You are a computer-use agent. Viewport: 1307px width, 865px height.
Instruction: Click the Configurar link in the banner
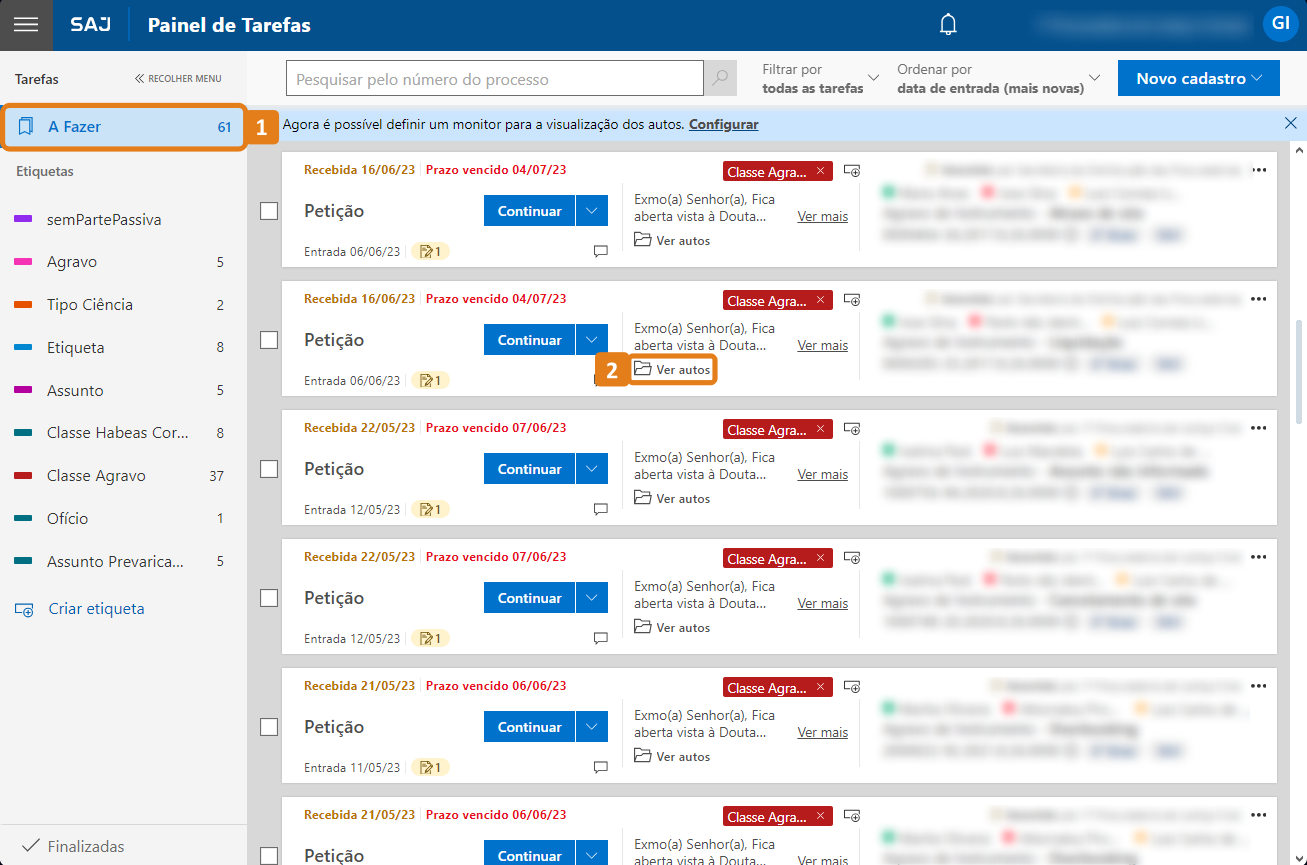pyautogui.click(x=723, y=122)
